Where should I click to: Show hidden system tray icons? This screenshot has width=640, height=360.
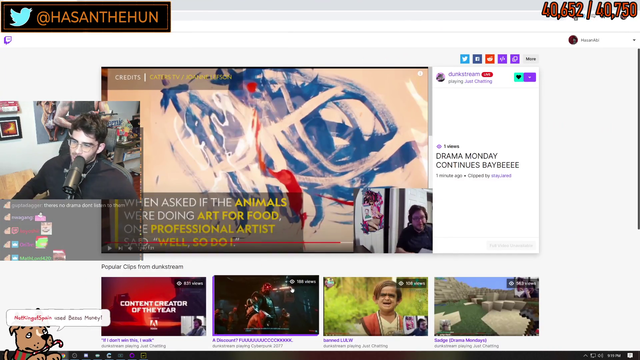[585, 356]
